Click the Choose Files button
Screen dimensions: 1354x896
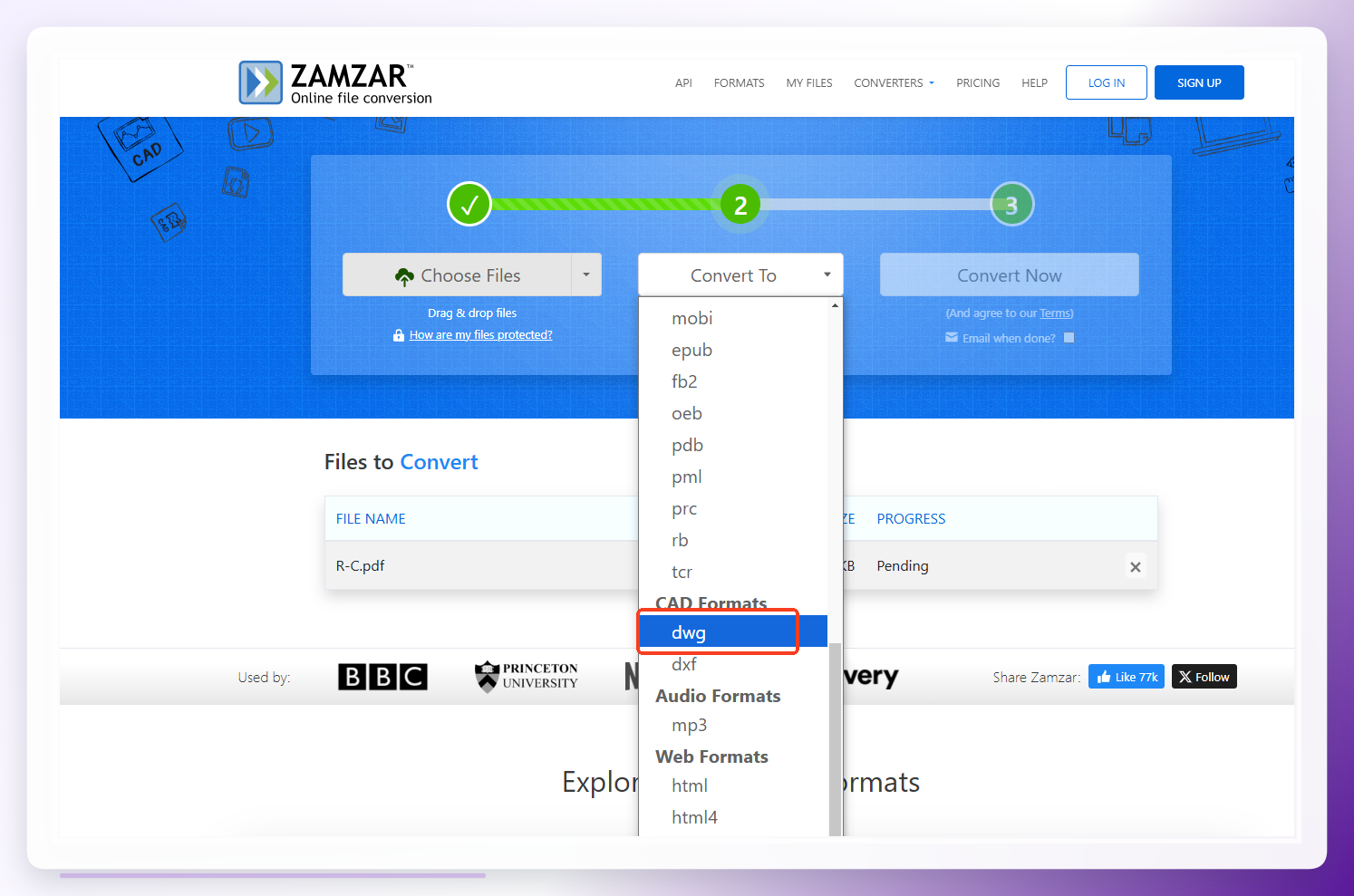458,275
